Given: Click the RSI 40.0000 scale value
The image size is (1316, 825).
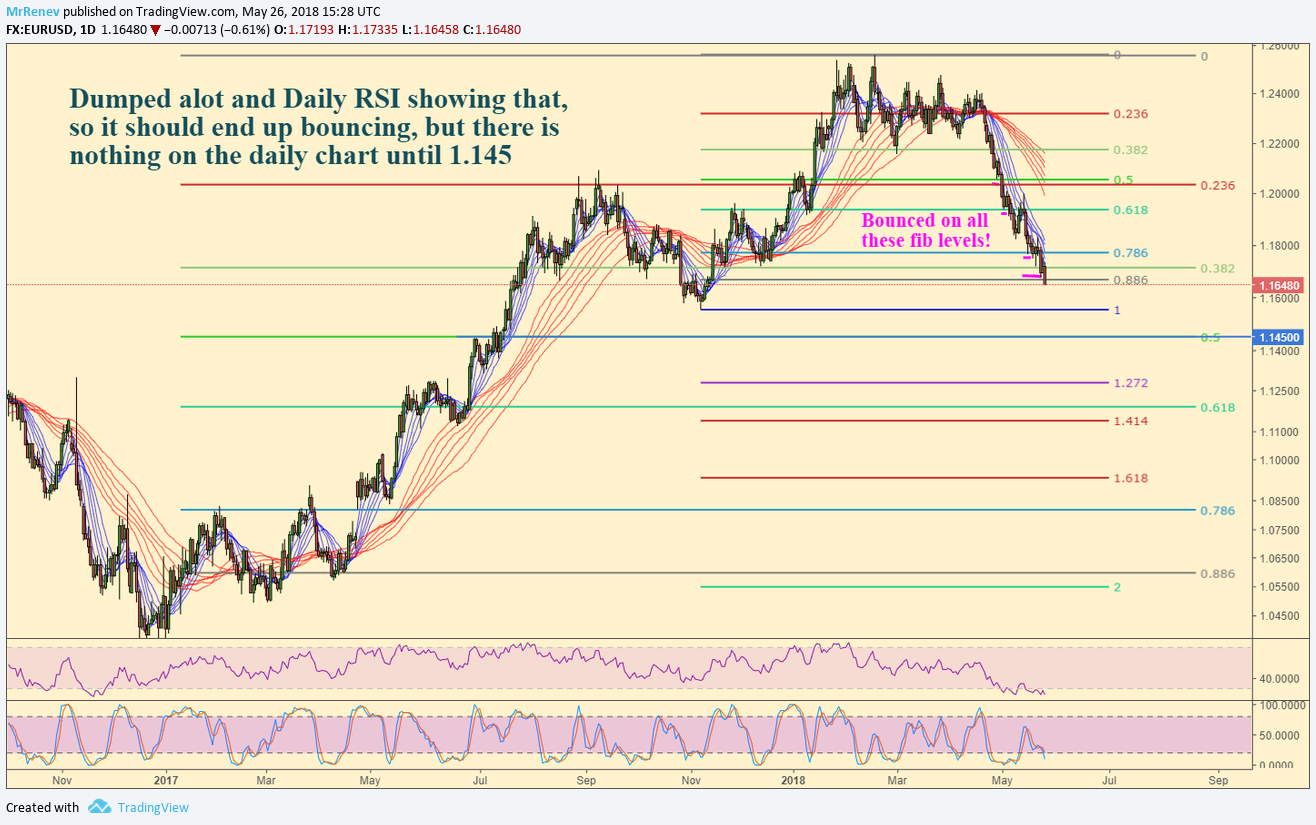Looking at the screenshot, I should [x=1281, y=679].
